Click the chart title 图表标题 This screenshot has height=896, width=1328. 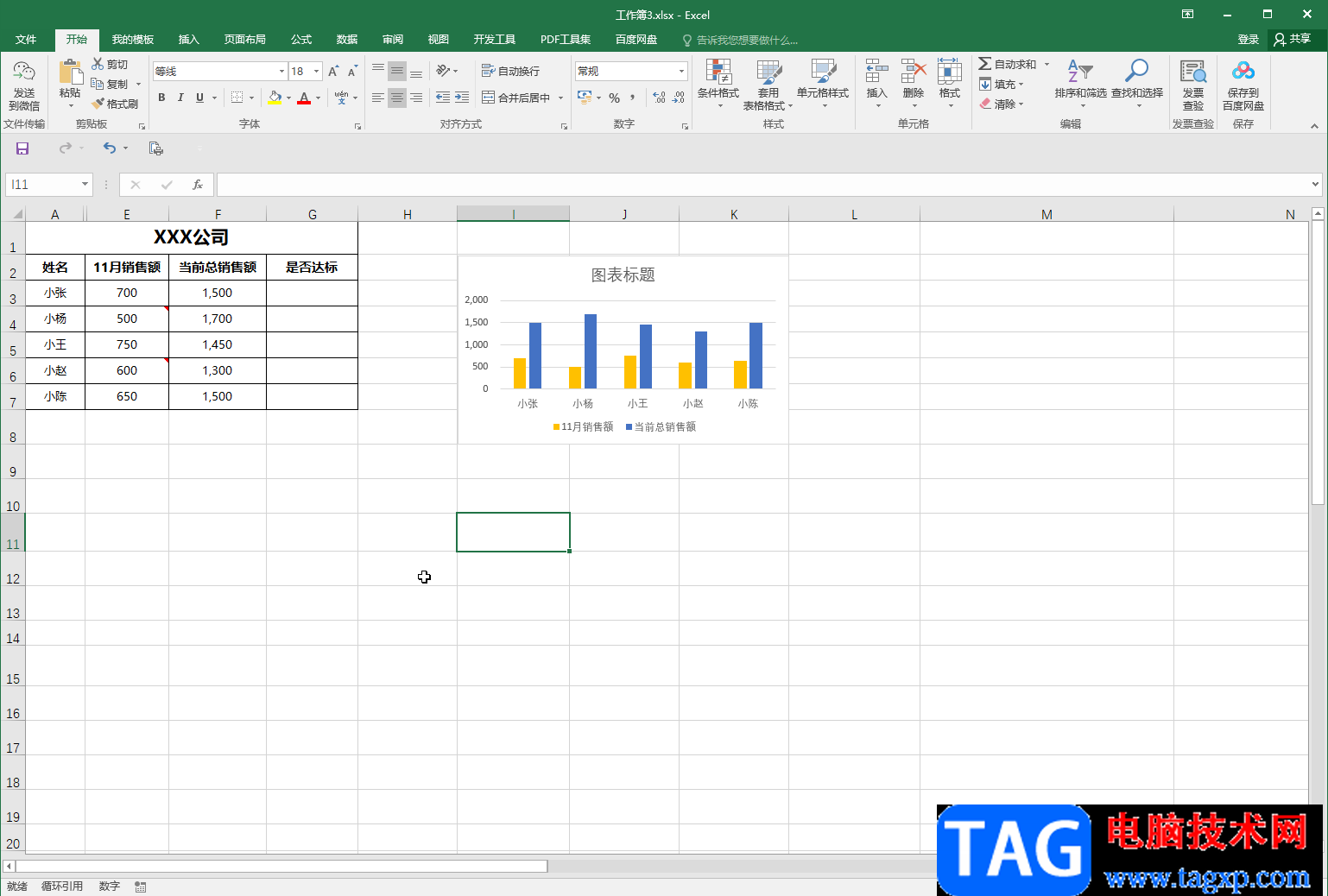pyautogui.click(x=623, y=274)
